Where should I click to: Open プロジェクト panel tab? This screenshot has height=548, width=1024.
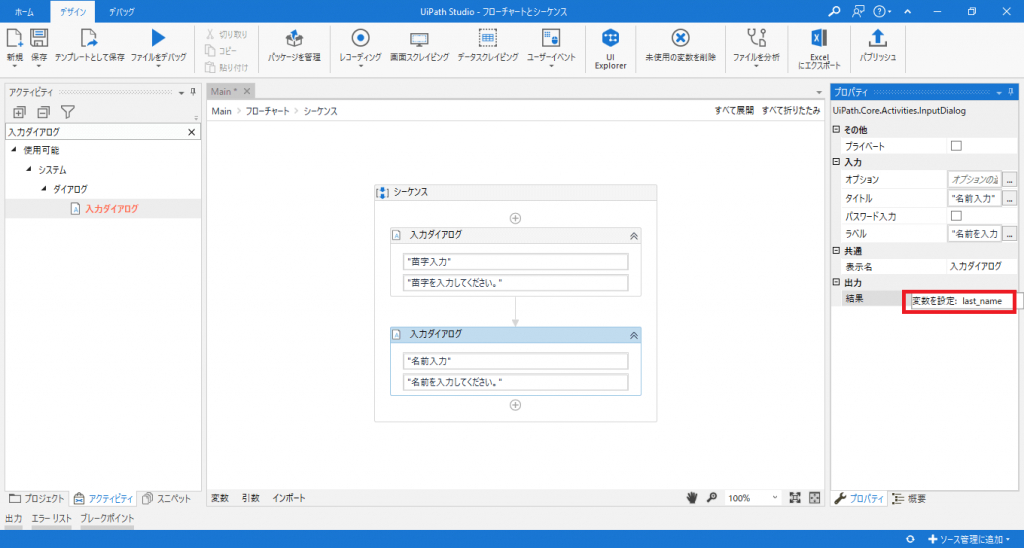tap(37, 498)
